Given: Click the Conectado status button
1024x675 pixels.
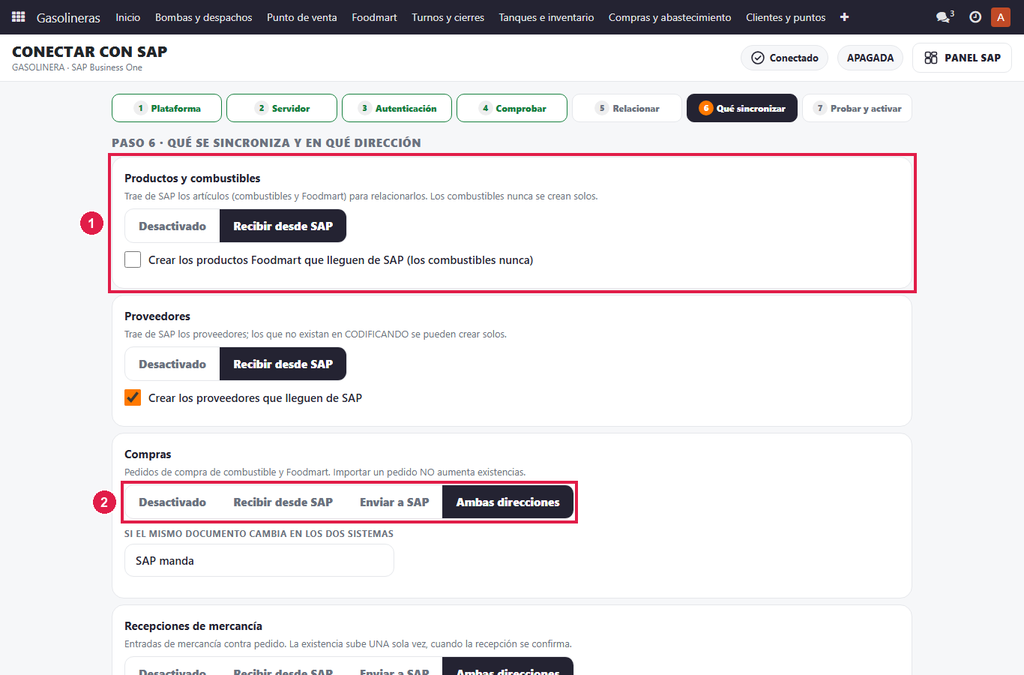Looking at the screenshot, I should 784,58.
